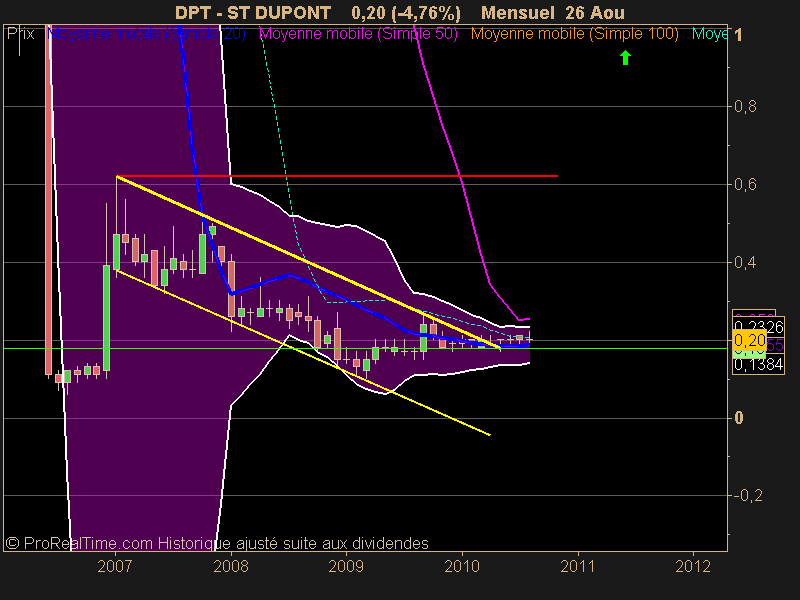
Task: Click the 2011 mark on the time axis
Action: click(x=578, y=566)
